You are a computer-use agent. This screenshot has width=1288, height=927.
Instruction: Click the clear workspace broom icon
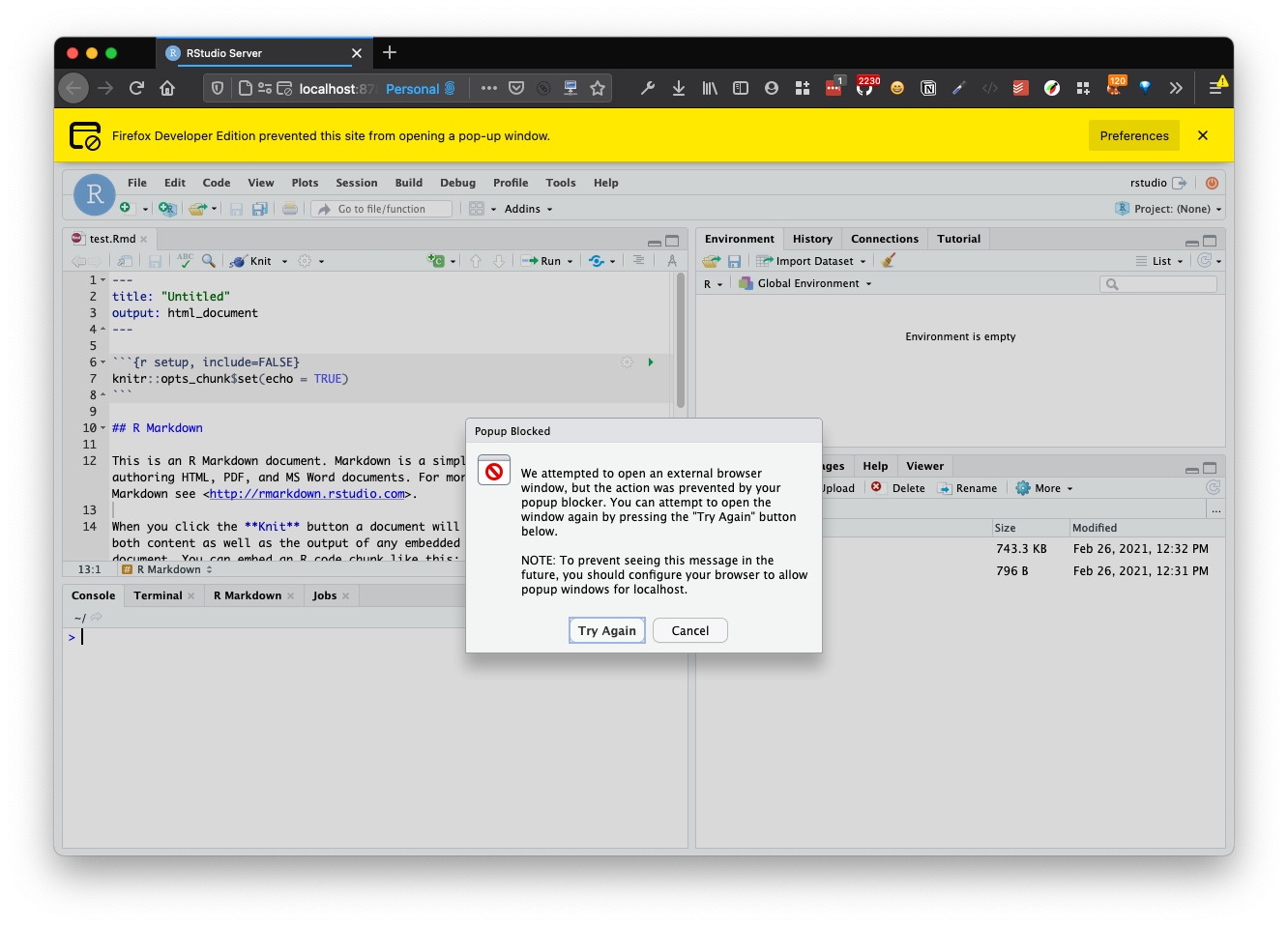coord(889,261)
